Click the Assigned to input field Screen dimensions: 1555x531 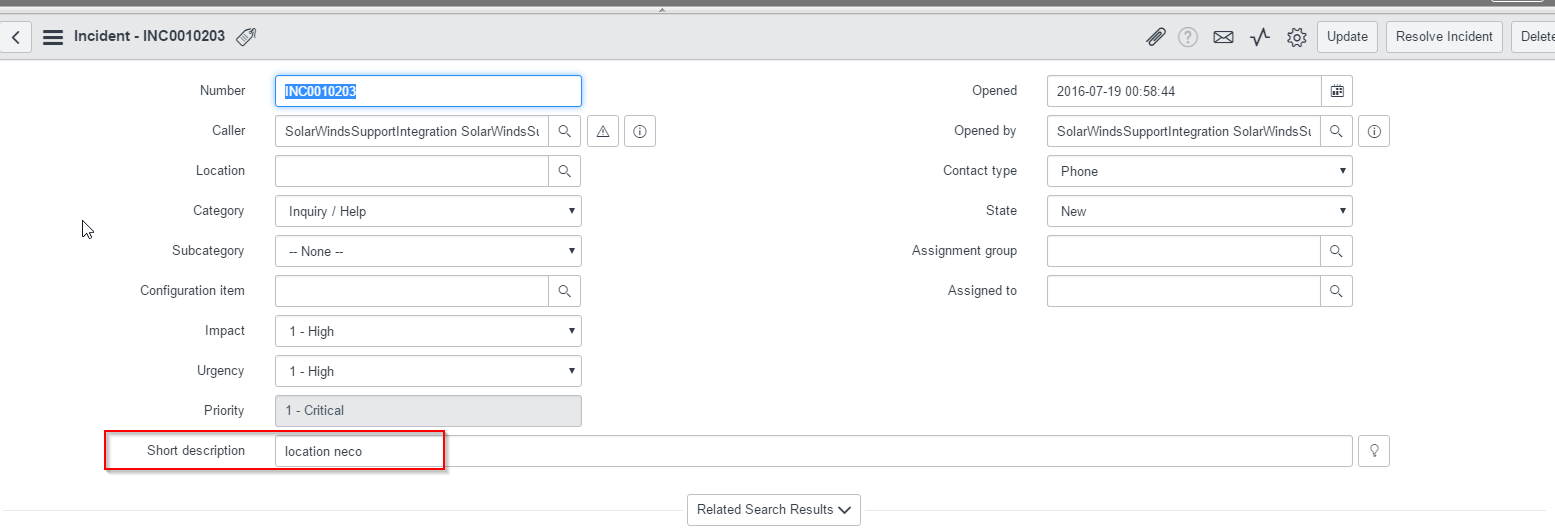(1184, 291)
